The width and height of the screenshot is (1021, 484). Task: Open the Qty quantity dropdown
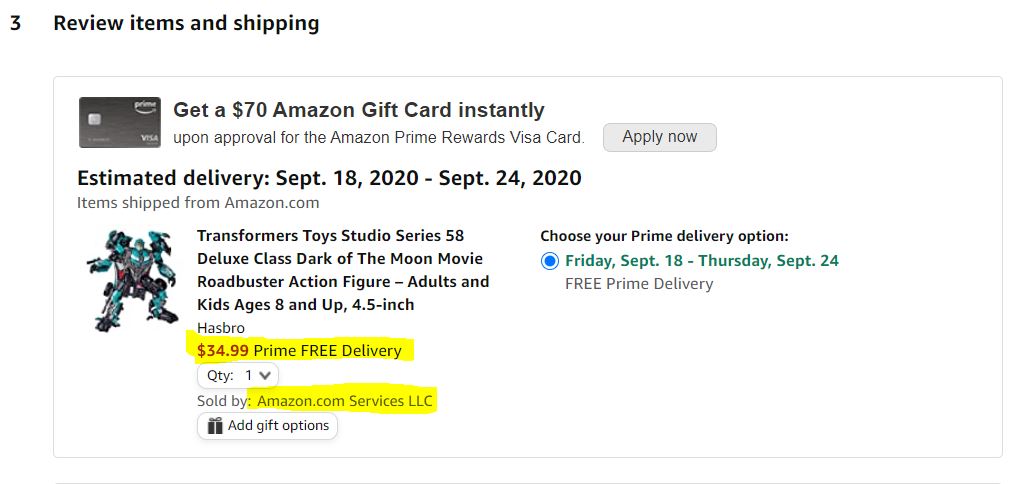(238, 376)
